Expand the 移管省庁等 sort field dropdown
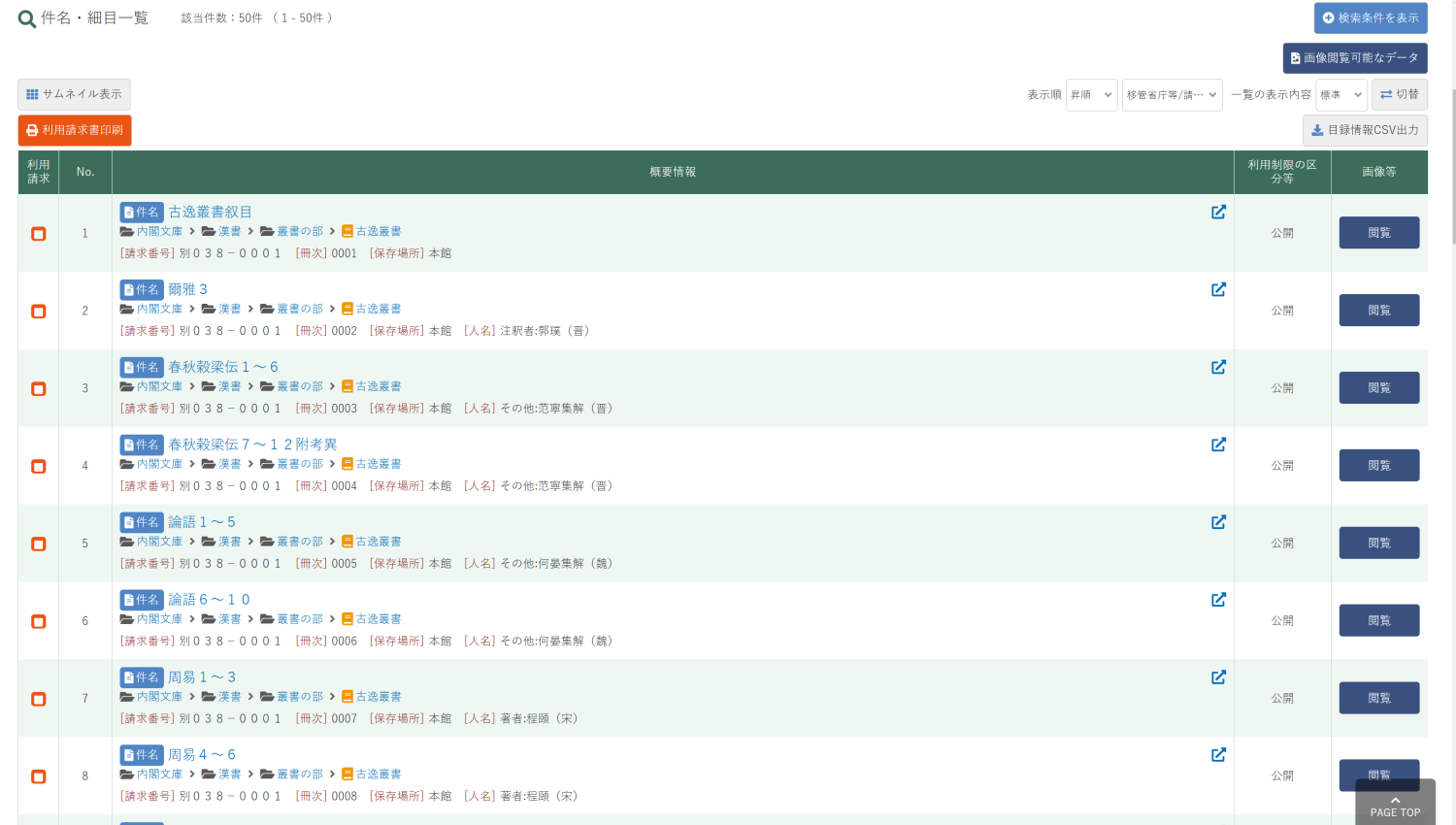1456x825 pixels. [x=1172, y=95]
